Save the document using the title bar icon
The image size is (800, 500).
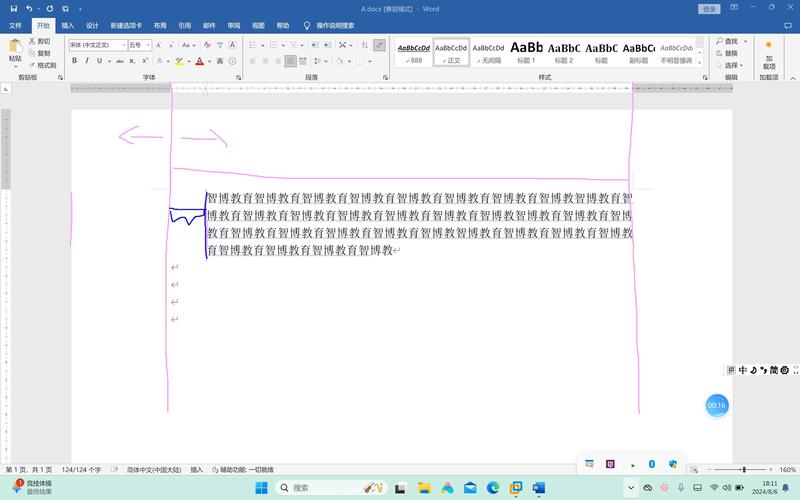(14, 9)
